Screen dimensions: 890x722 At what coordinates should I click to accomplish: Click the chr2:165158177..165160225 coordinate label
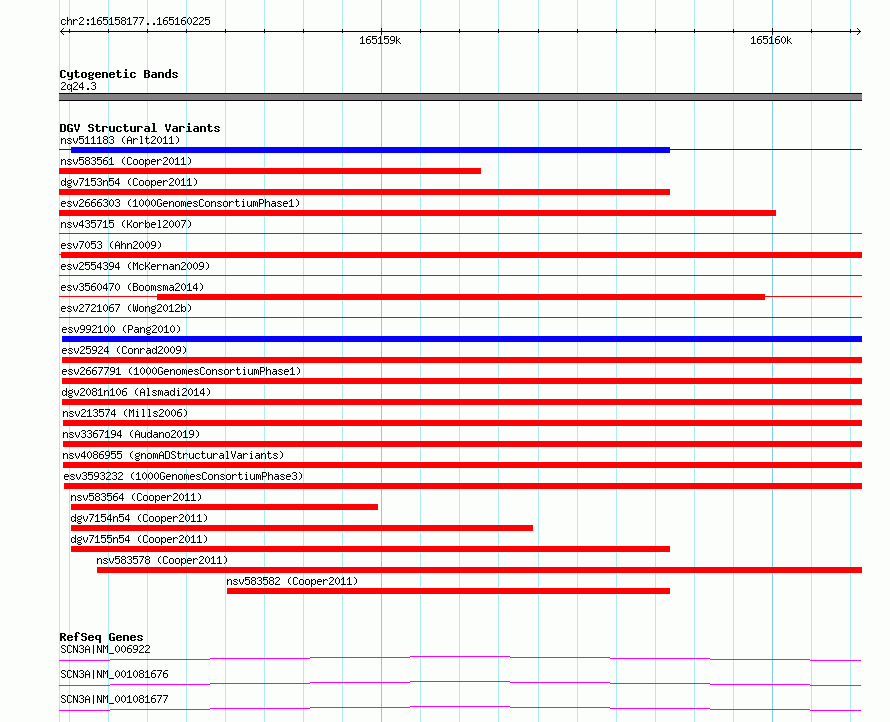click(x=135, y=22)
